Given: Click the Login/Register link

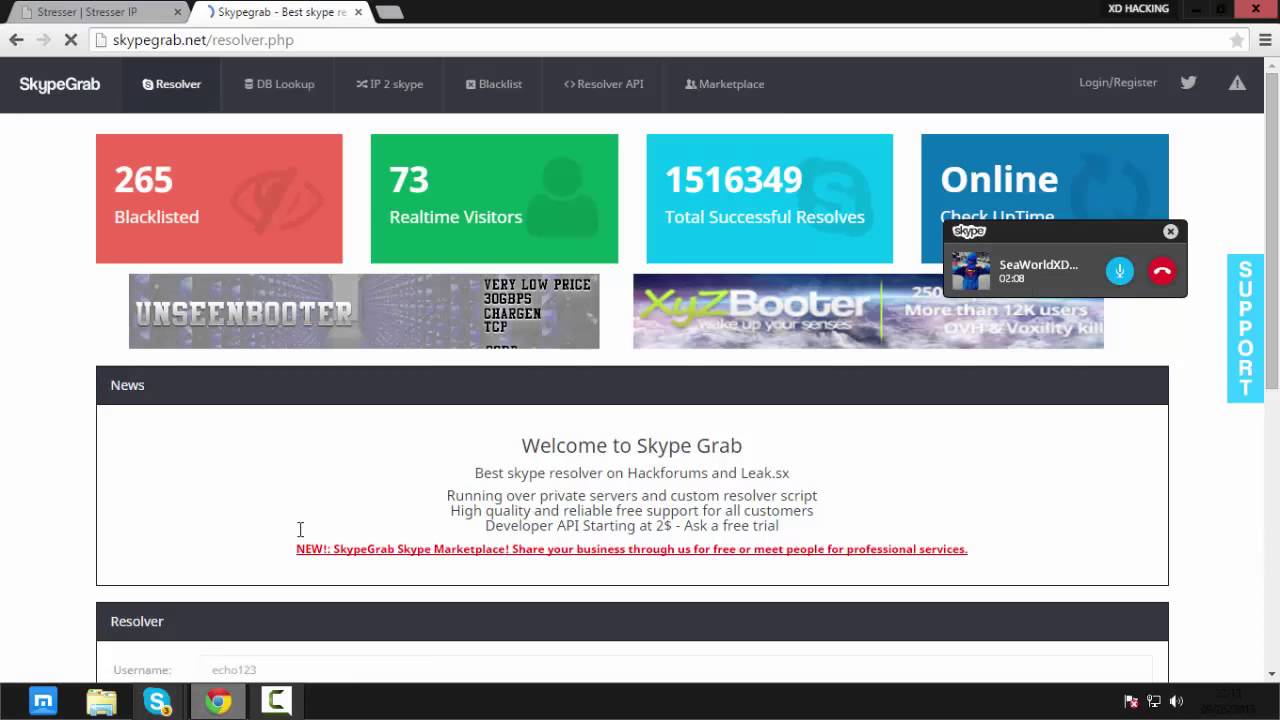Looking at the screenshot, I should 1118,83.
